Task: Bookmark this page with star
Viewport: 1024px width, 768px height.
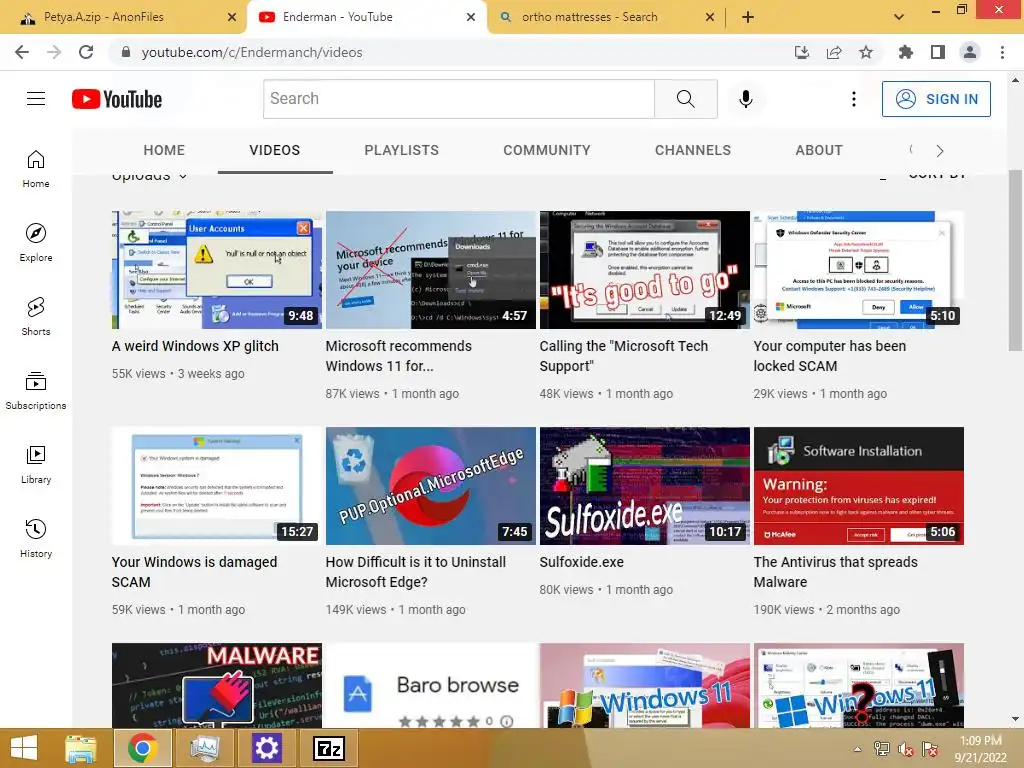Action: [x=866, y=52]
